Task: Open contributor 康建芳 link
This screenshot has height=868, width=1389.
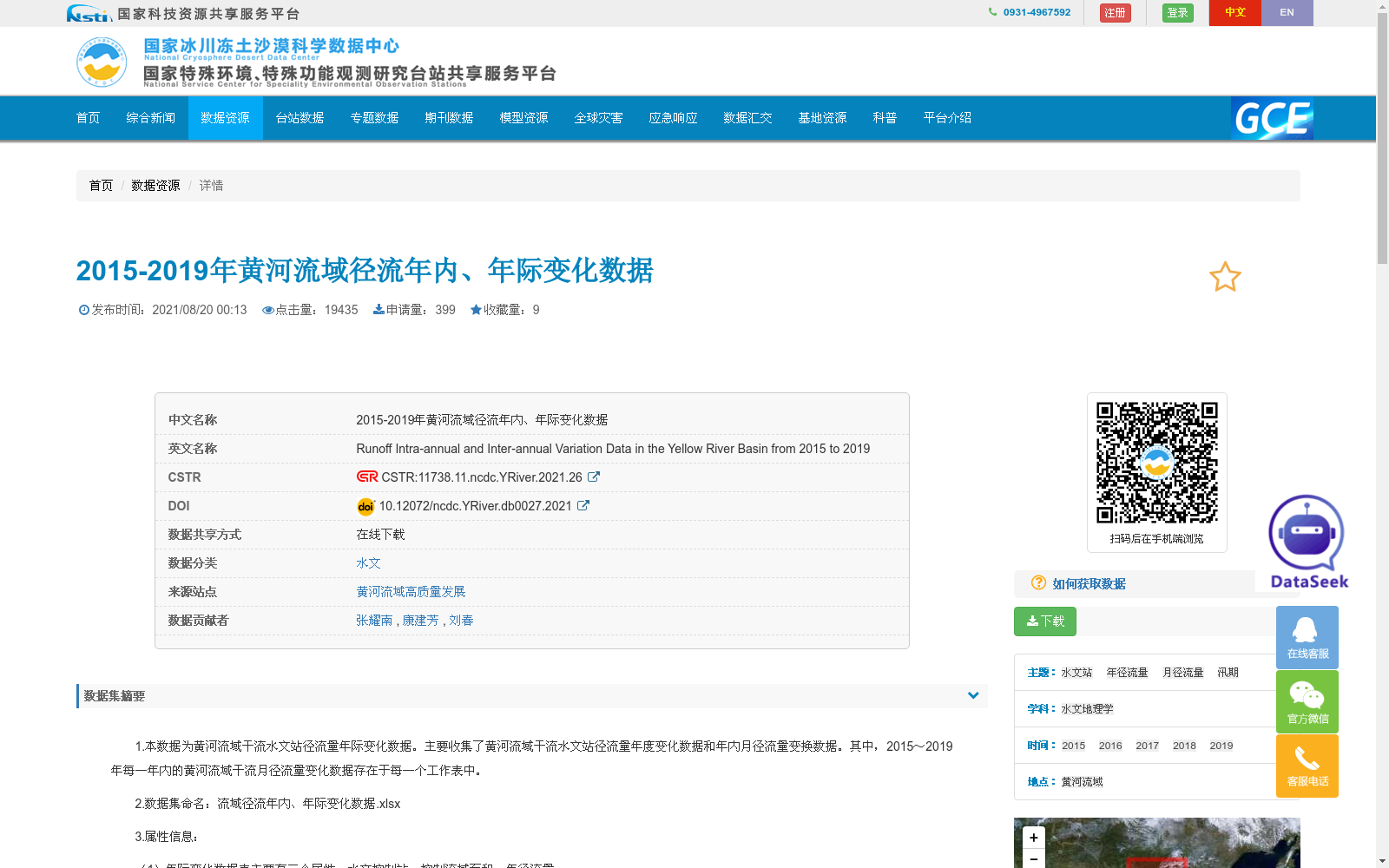Action: click(x=420, y=621)
